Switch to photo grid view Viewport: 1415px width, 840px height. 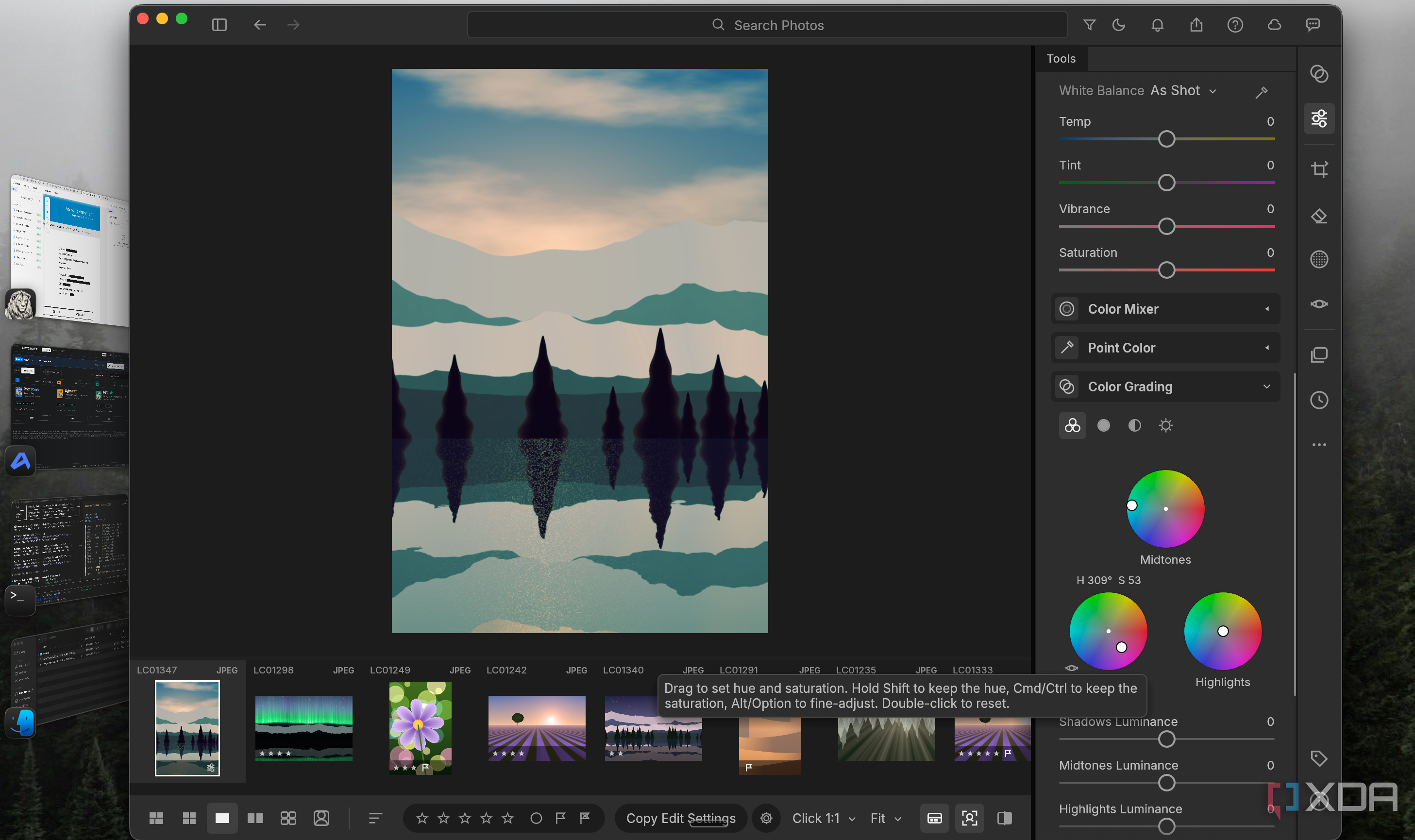(156, 818)
